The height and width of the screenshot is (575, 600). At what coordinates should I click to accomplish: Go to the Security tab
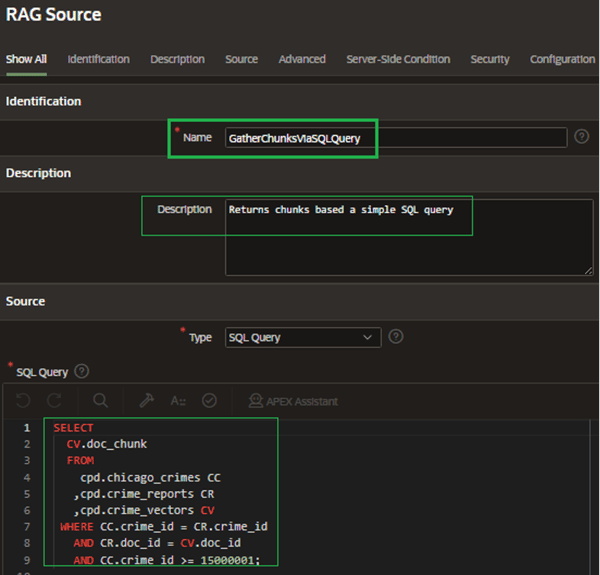tap(490, 59)
